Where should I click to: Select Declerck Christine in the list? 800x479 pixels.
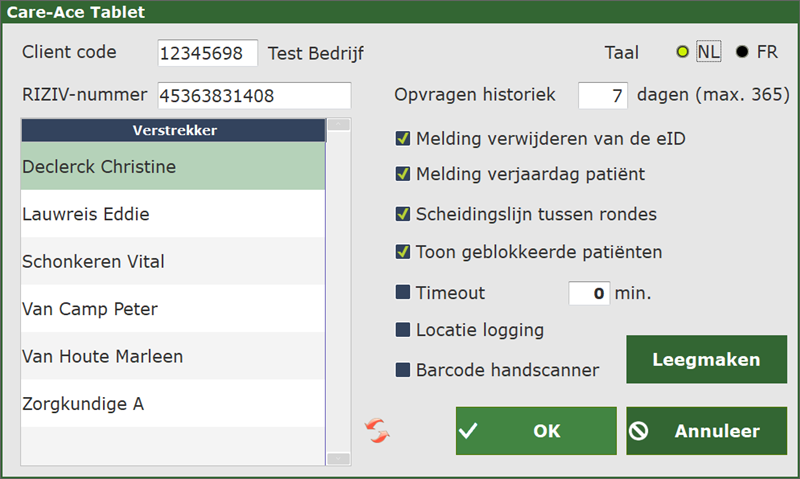173,167
